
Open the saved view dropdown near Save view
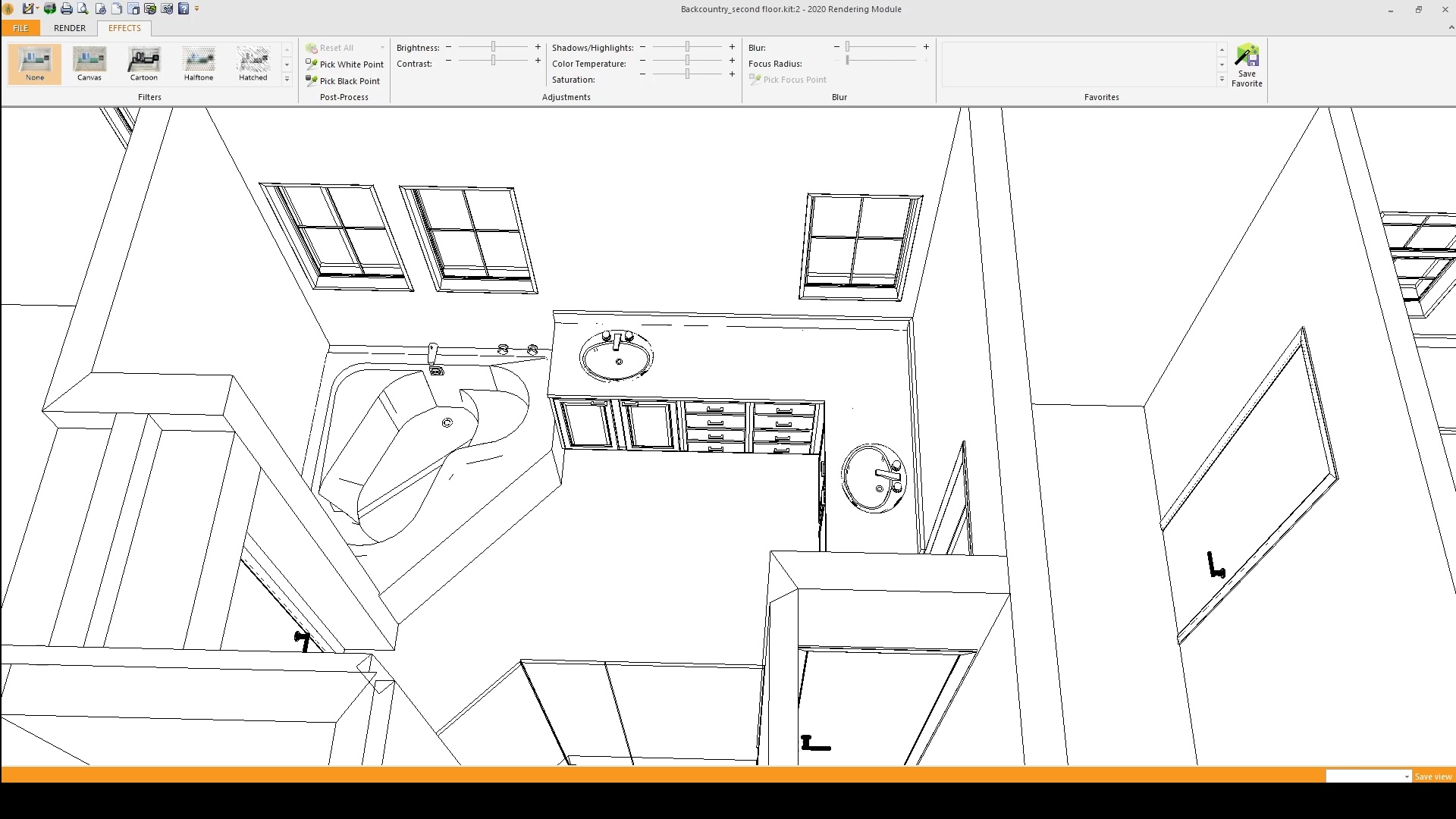click(1407, 777)
